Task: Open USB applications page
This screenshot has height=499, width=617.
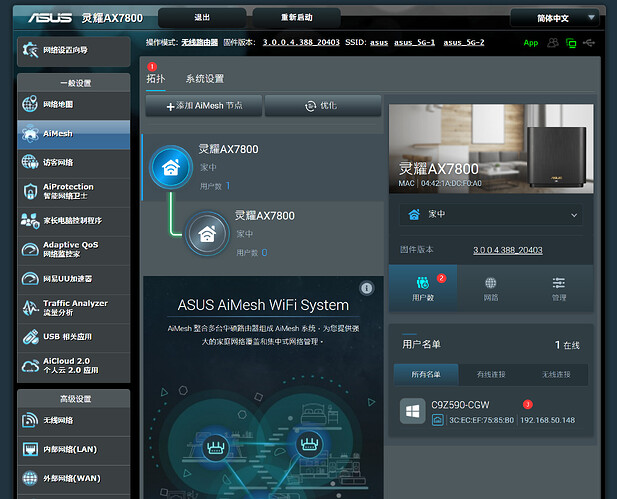Action: pyautogui.click(x=74, y=337)
